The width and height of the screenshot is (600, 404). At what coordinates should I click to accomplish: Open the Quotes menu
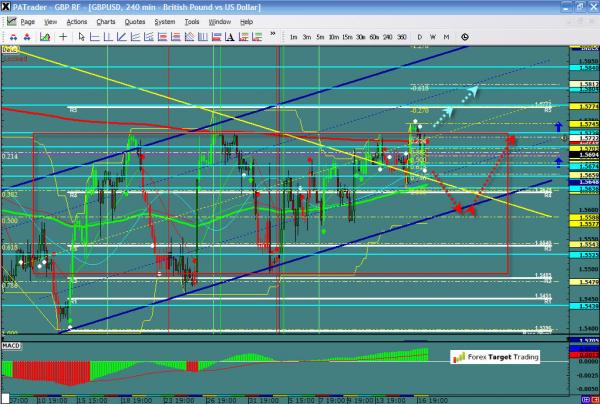coord(135,22)
